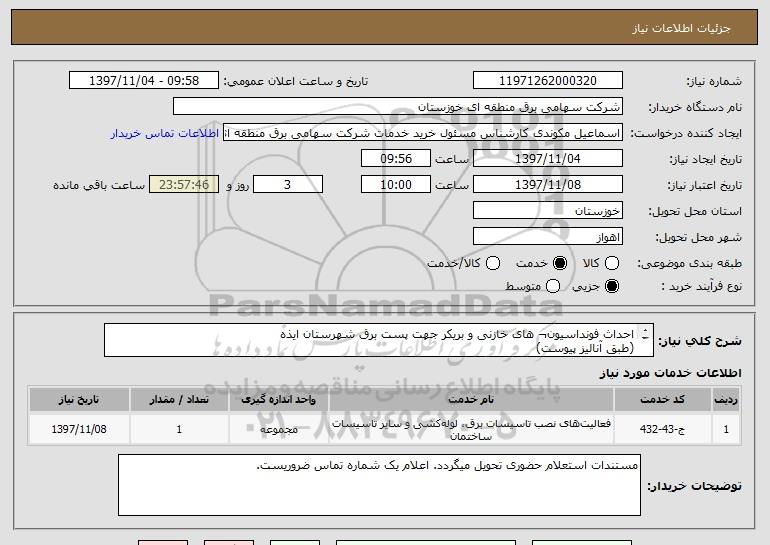770x545 pixels.
Task: Click the 10:00 validity time field
Action: click(x=396, y=185)
